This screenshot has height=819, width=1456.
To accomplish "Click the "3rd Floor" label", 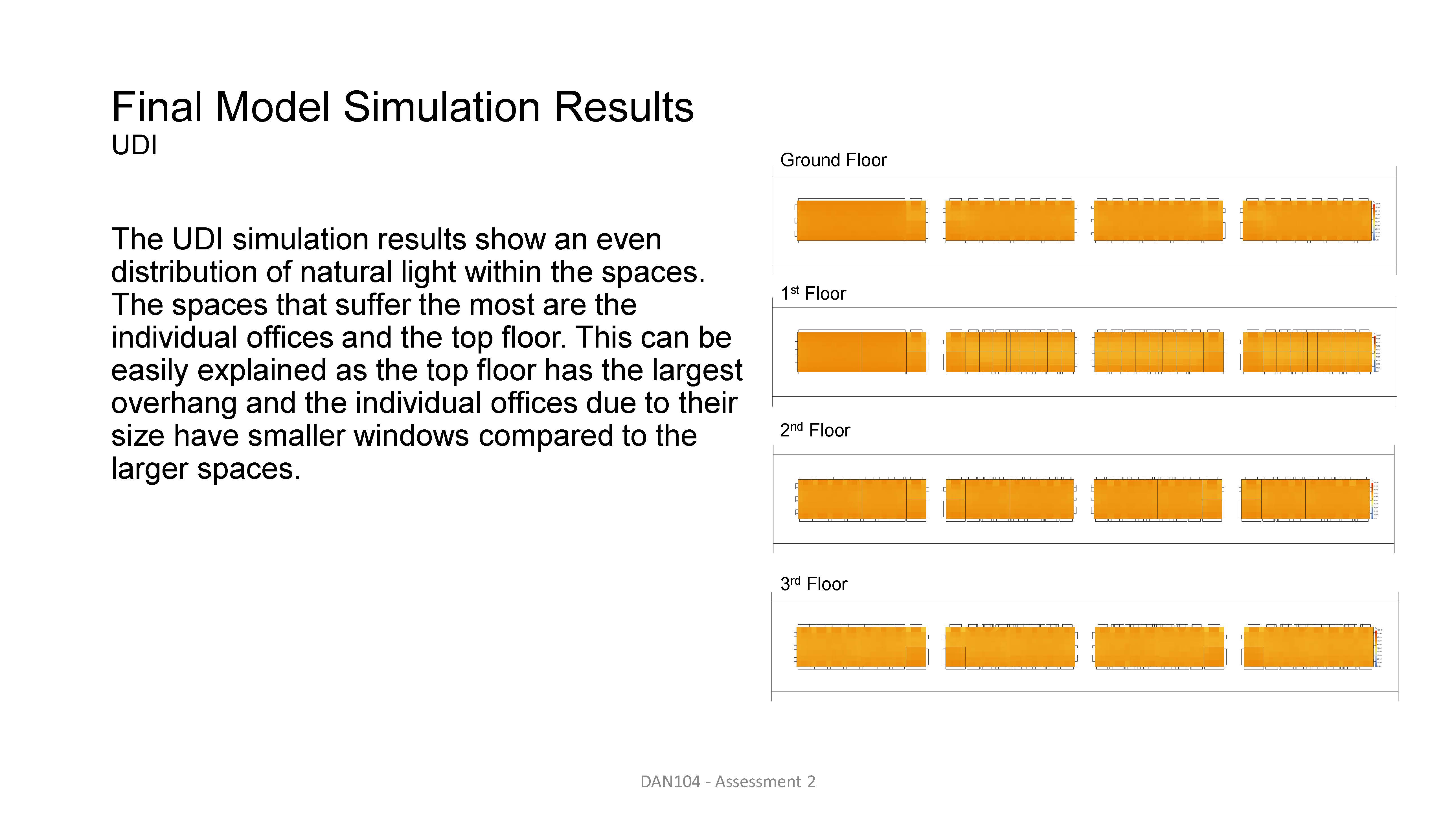I will 813,584.
